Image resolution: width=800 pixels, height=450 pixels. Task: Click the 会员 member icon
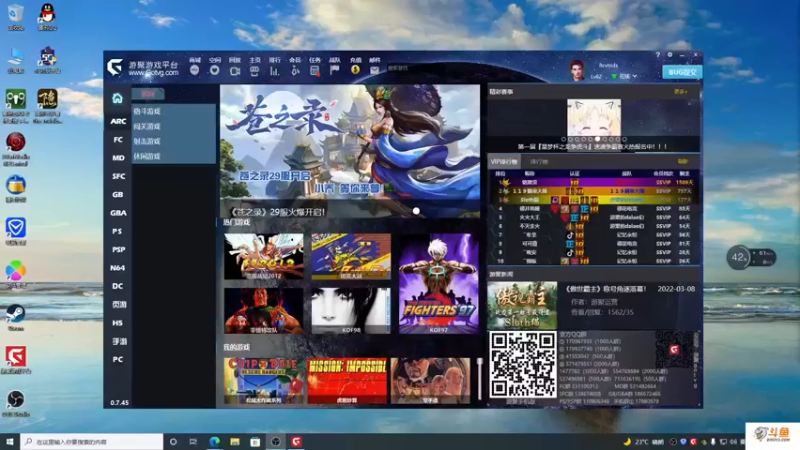pyautogui.click(x=295, y=71)
